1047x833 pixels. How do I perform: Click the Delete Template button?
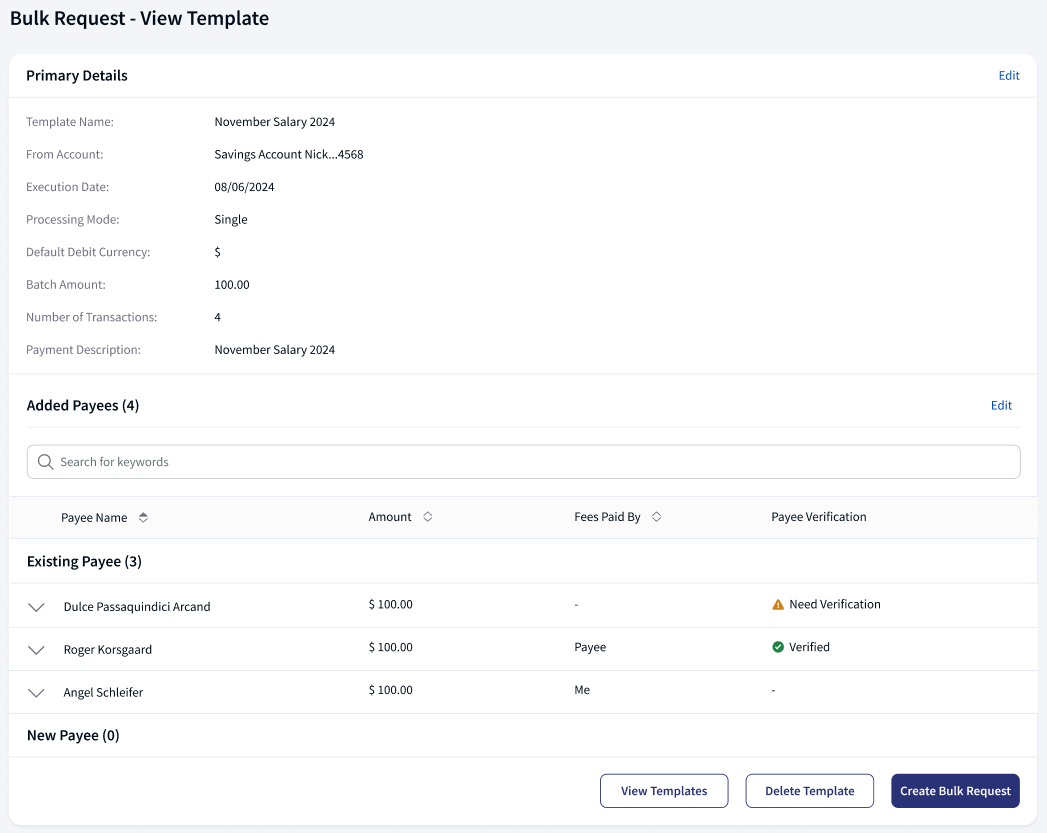[x=809, y=791]
